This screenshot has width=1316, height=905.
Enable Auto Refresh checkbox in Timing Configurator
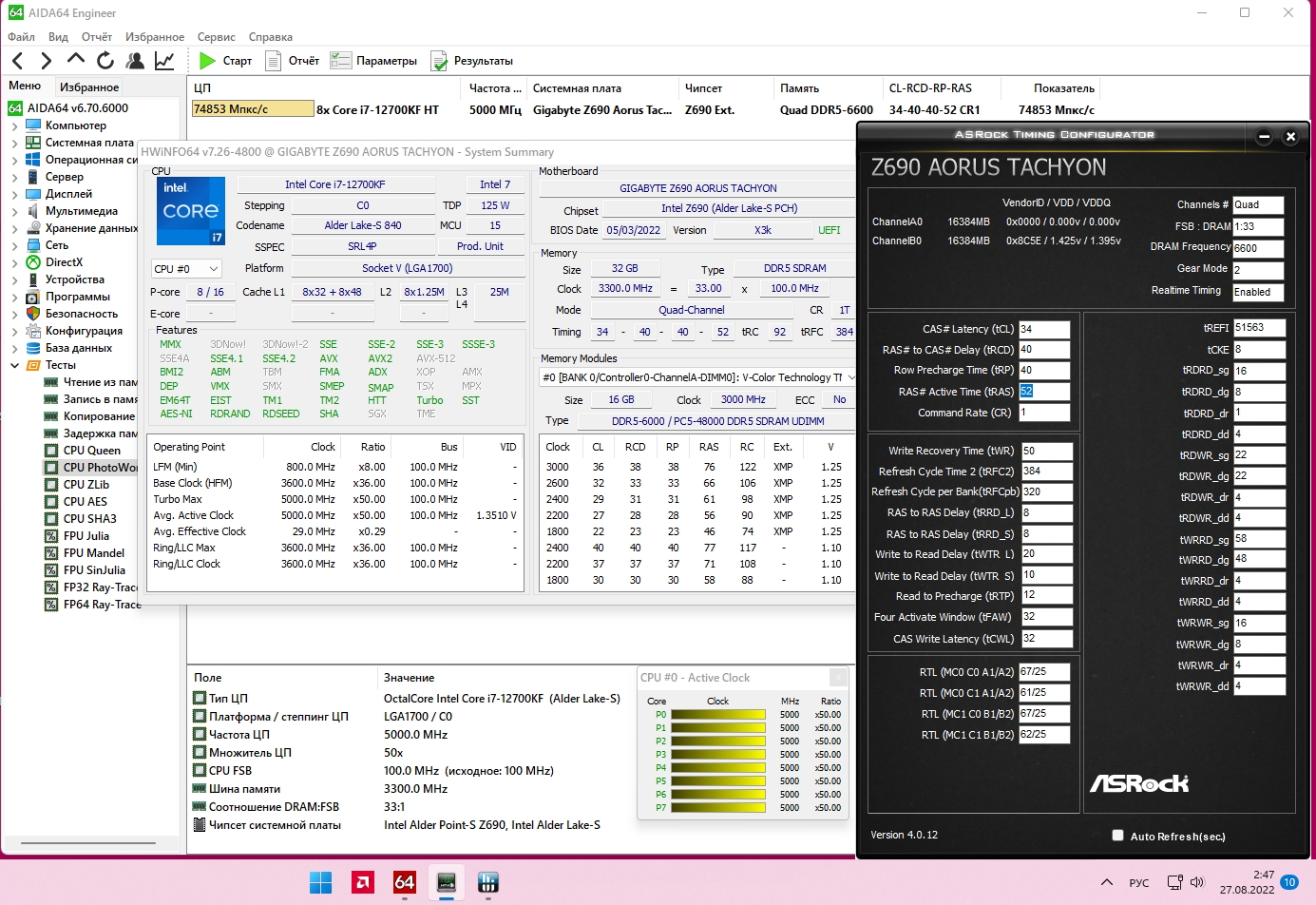click(1117, 836)
